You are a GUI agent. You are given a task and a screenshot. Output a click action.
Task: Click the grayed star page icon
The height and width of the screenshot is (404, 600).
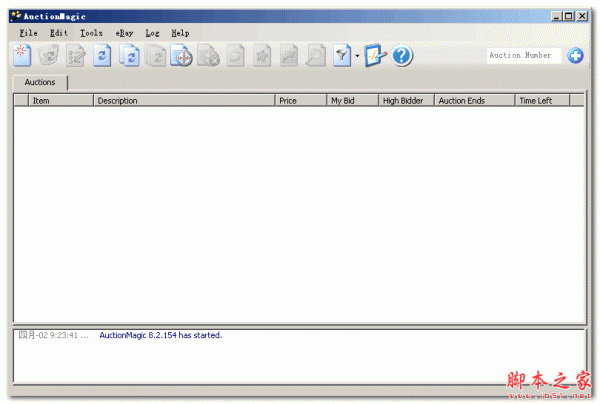click(x=262, y=56)
